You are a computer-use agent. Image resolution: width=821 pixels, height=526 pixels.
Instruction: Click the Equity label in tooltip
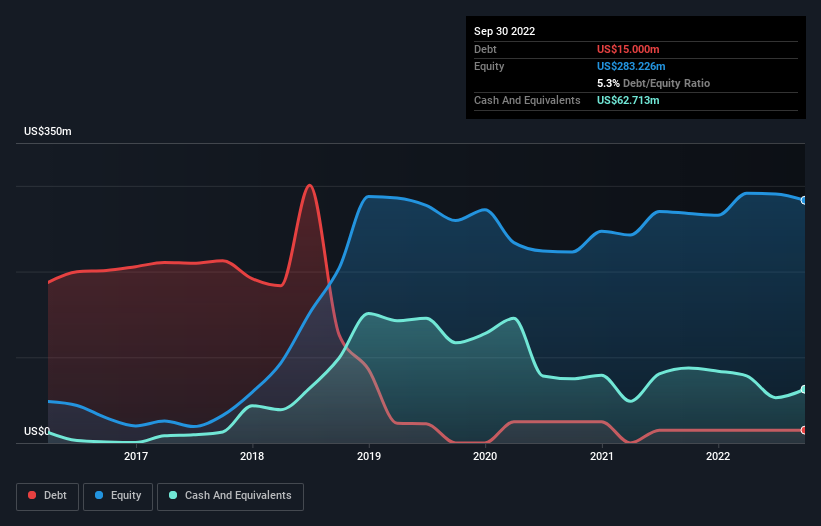click(489, 66)
